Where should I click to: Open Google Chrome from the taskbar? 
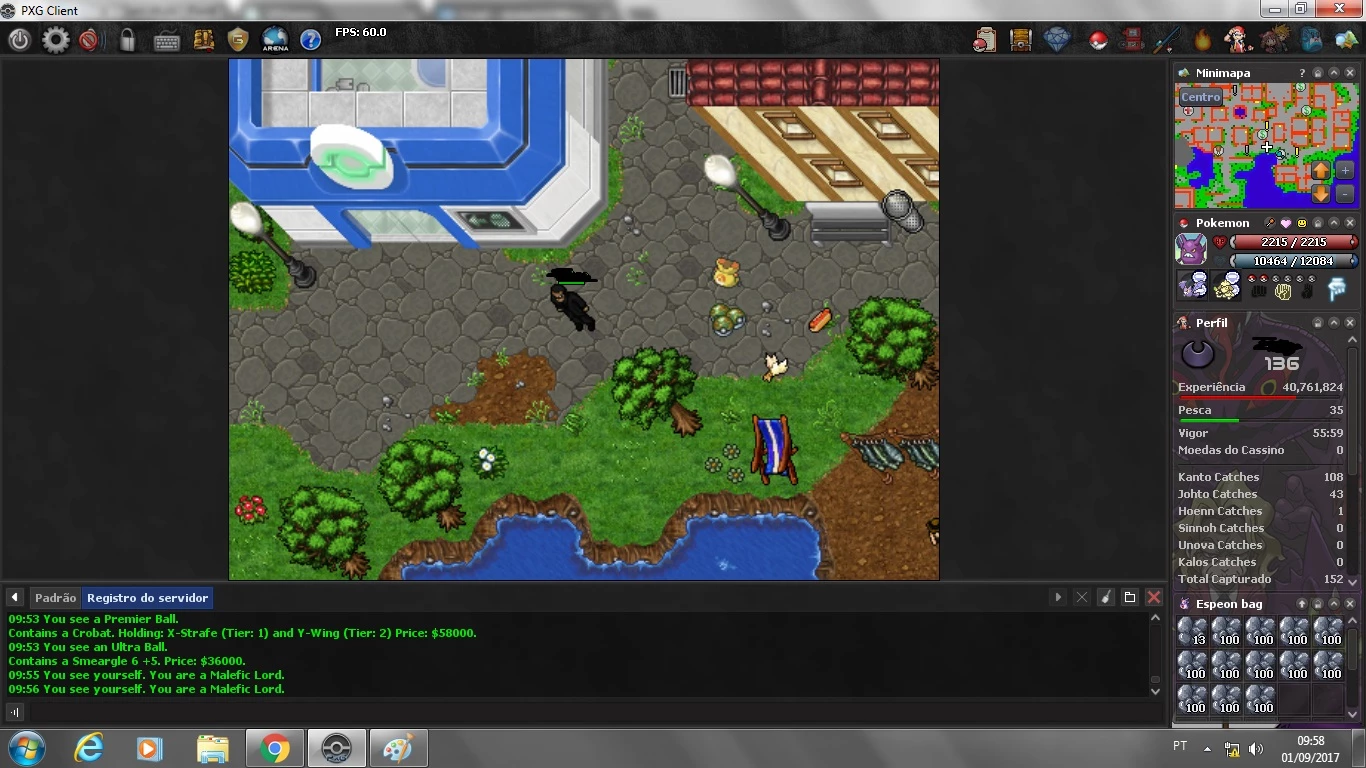pyautogui.click(x=274, y=749)
